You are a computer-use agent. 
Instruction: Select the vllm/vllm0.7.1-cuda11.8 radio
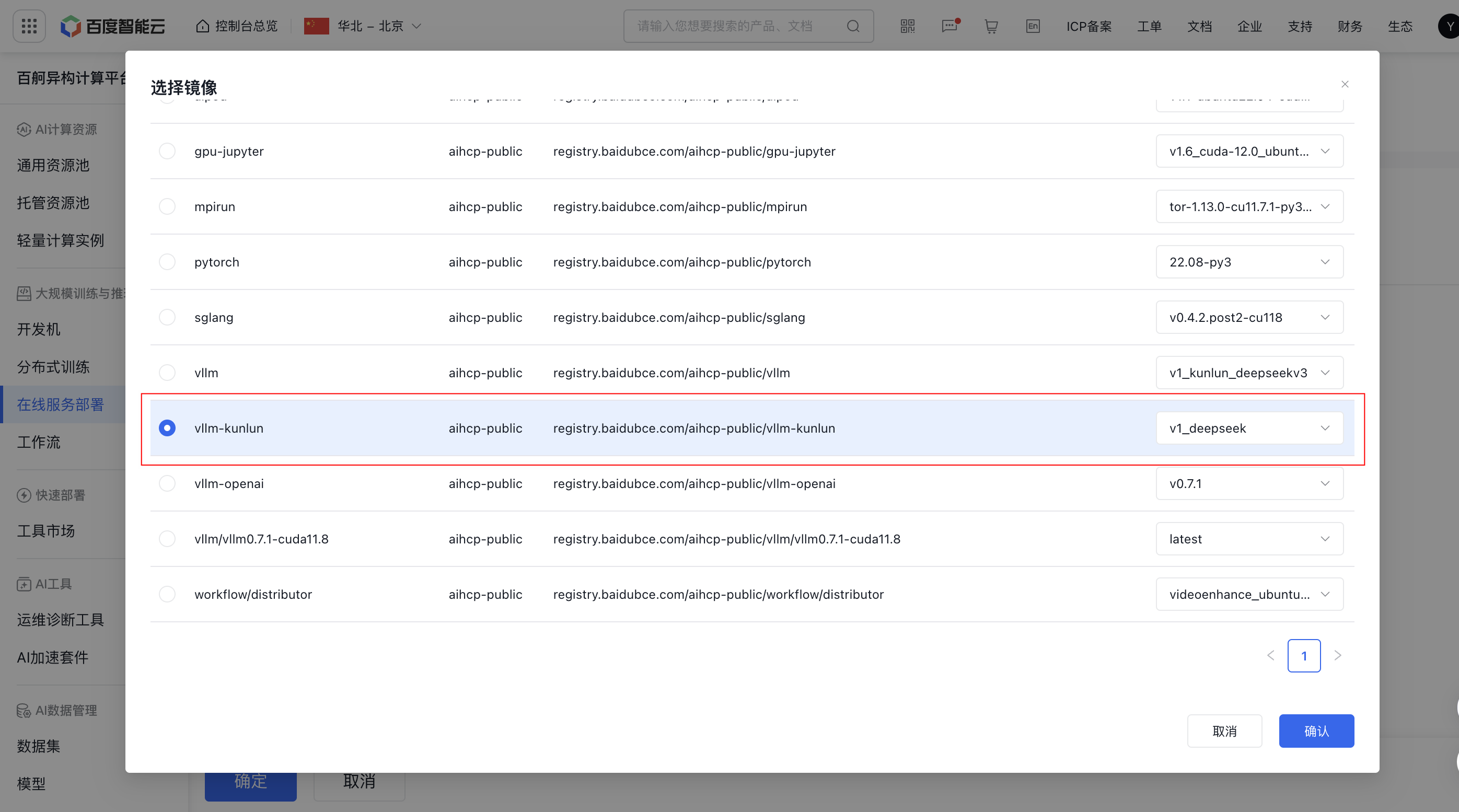click(x=167, y=539)
